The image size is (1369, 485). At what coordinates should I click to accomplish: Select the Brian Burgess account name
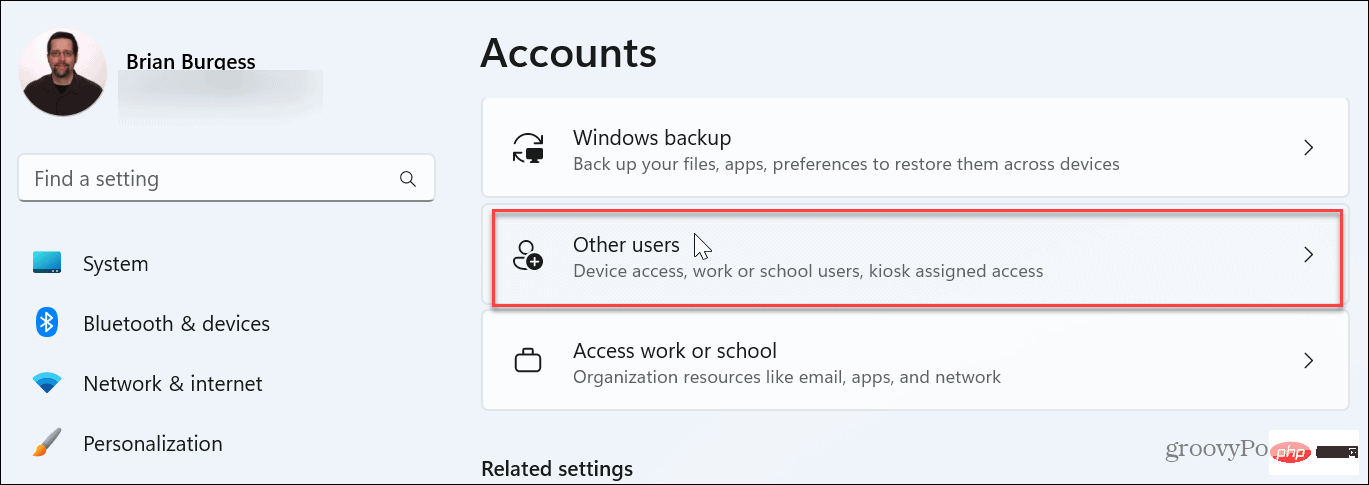[x=191, y=62]
